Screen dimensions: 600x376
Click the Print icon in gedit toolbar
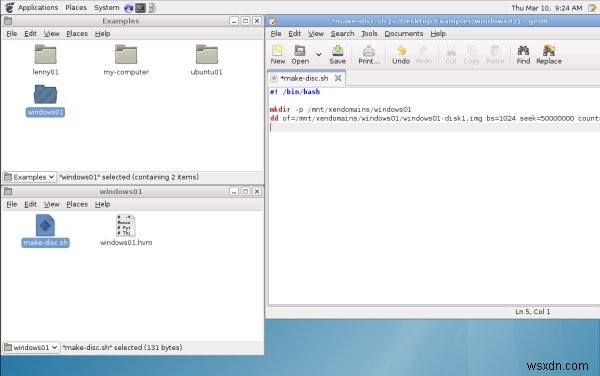pyautogui.click(x=369, y=55)
